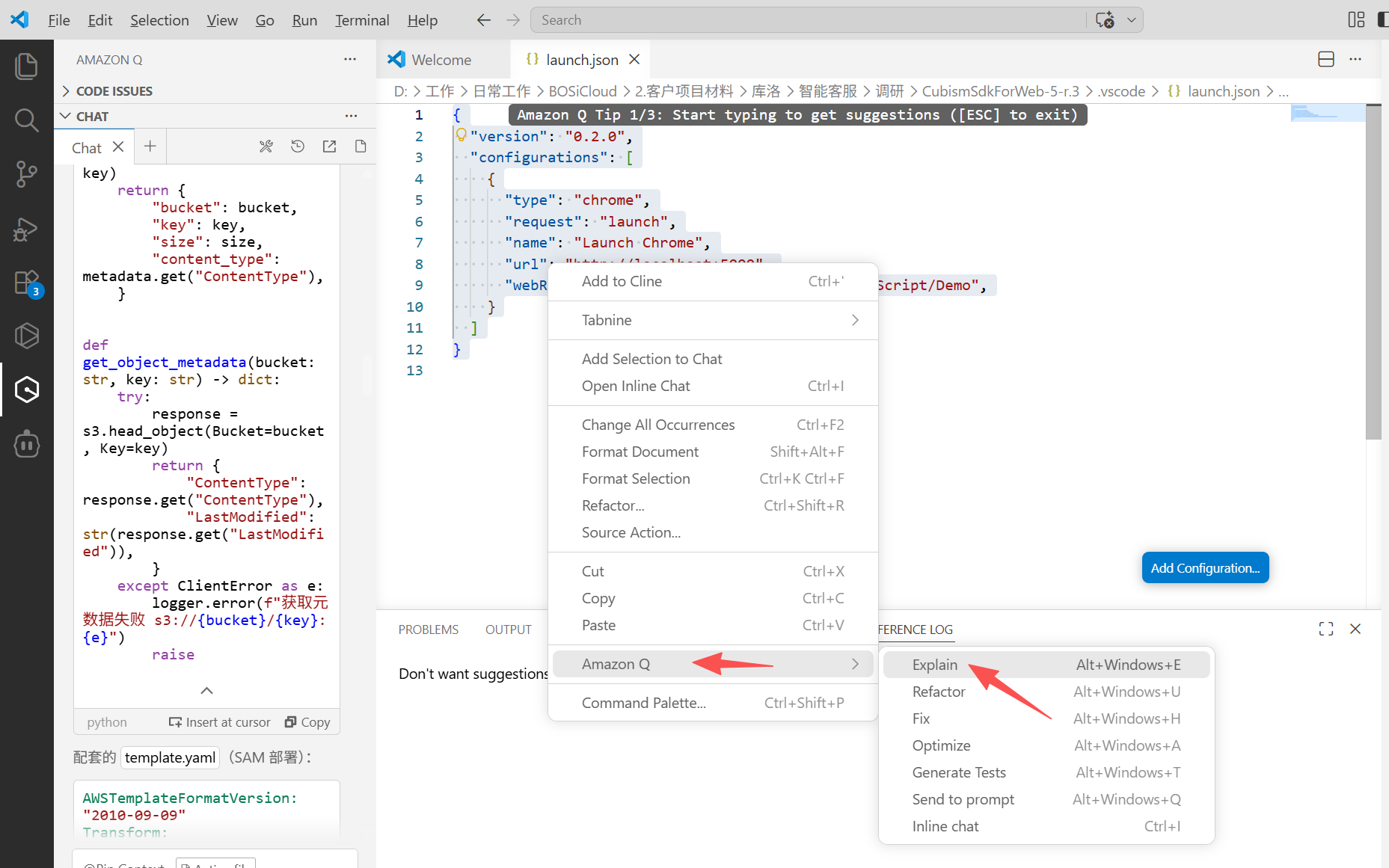Click the Add Configuration... button

coord(1205,568)
